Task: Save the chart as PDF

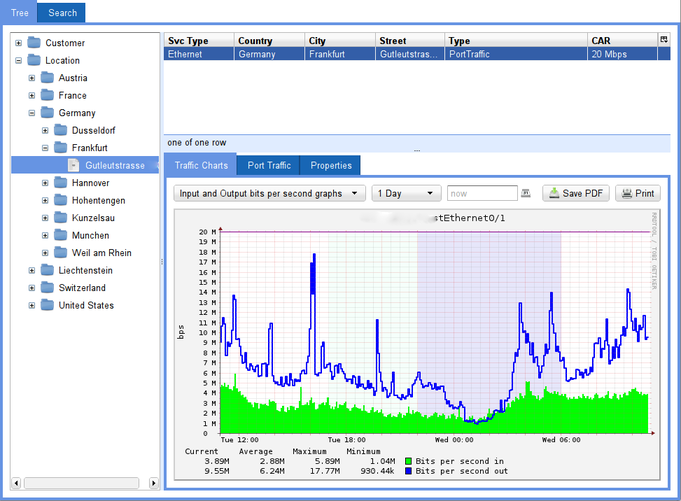Action: pyautogui.click(x=575, y=193)
